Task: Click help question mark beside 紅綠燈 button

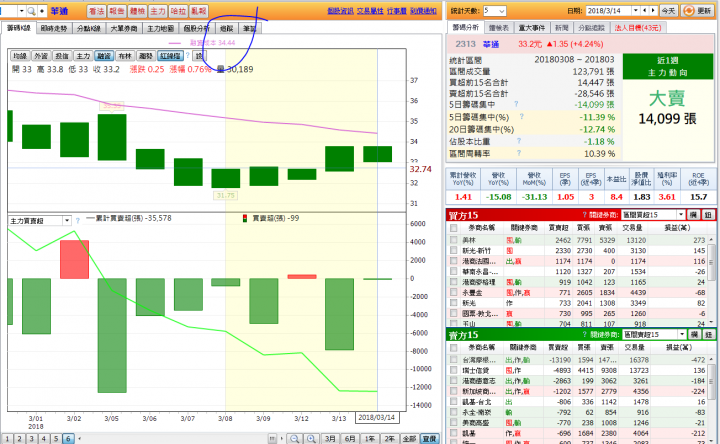Action: [x=187, y=56]
